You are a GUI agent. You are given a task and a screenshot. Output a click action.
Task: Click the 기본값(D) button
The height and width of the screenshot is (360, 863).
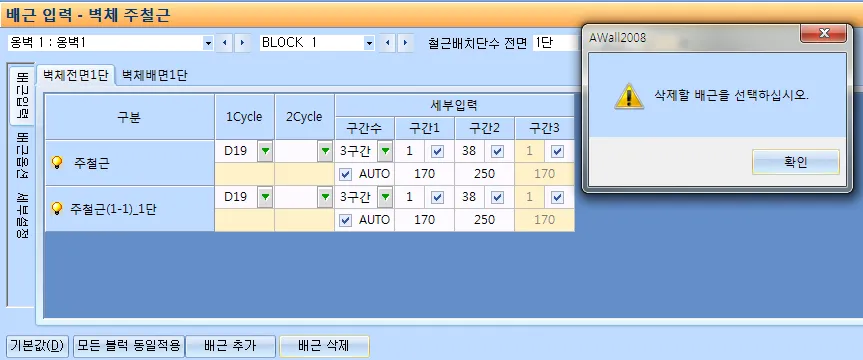point(38,346)
